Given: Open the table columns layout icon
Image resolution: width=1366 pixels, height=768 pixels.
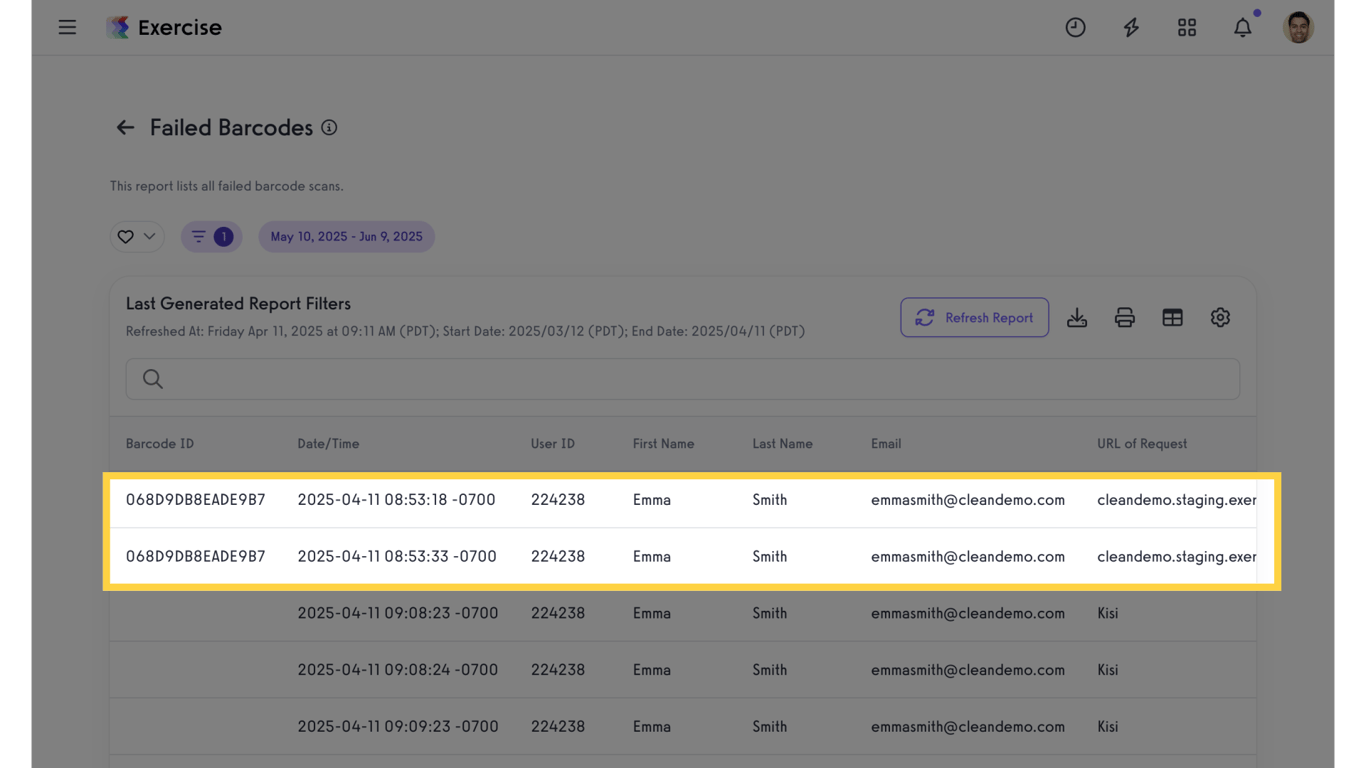Looking at the screenshot, I should (1172, 318).
